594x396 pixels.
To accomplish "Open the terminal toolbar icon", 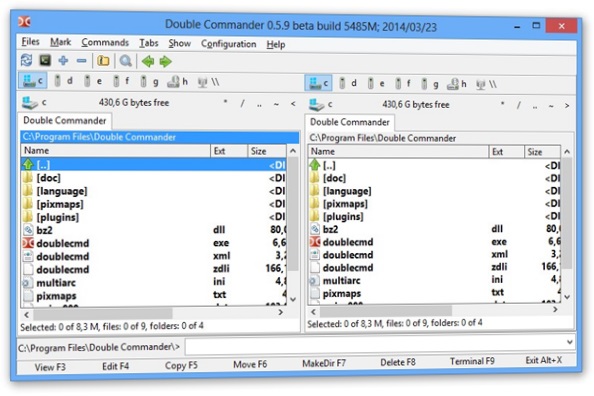I will coord(45,60).
